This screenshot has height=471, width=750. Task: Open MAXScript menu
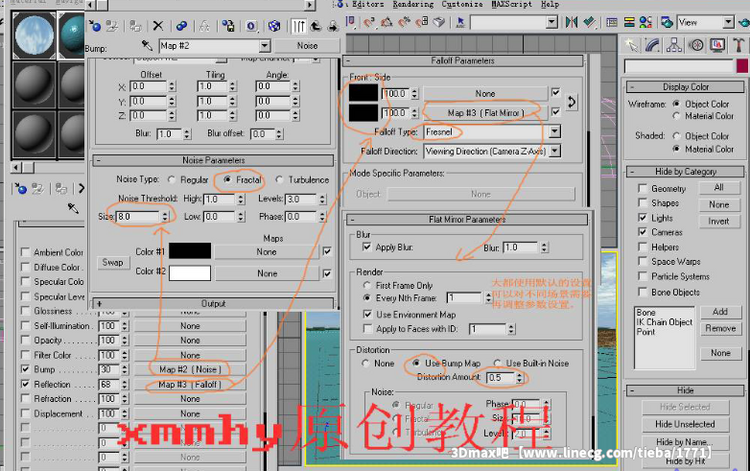coord(512,4)
